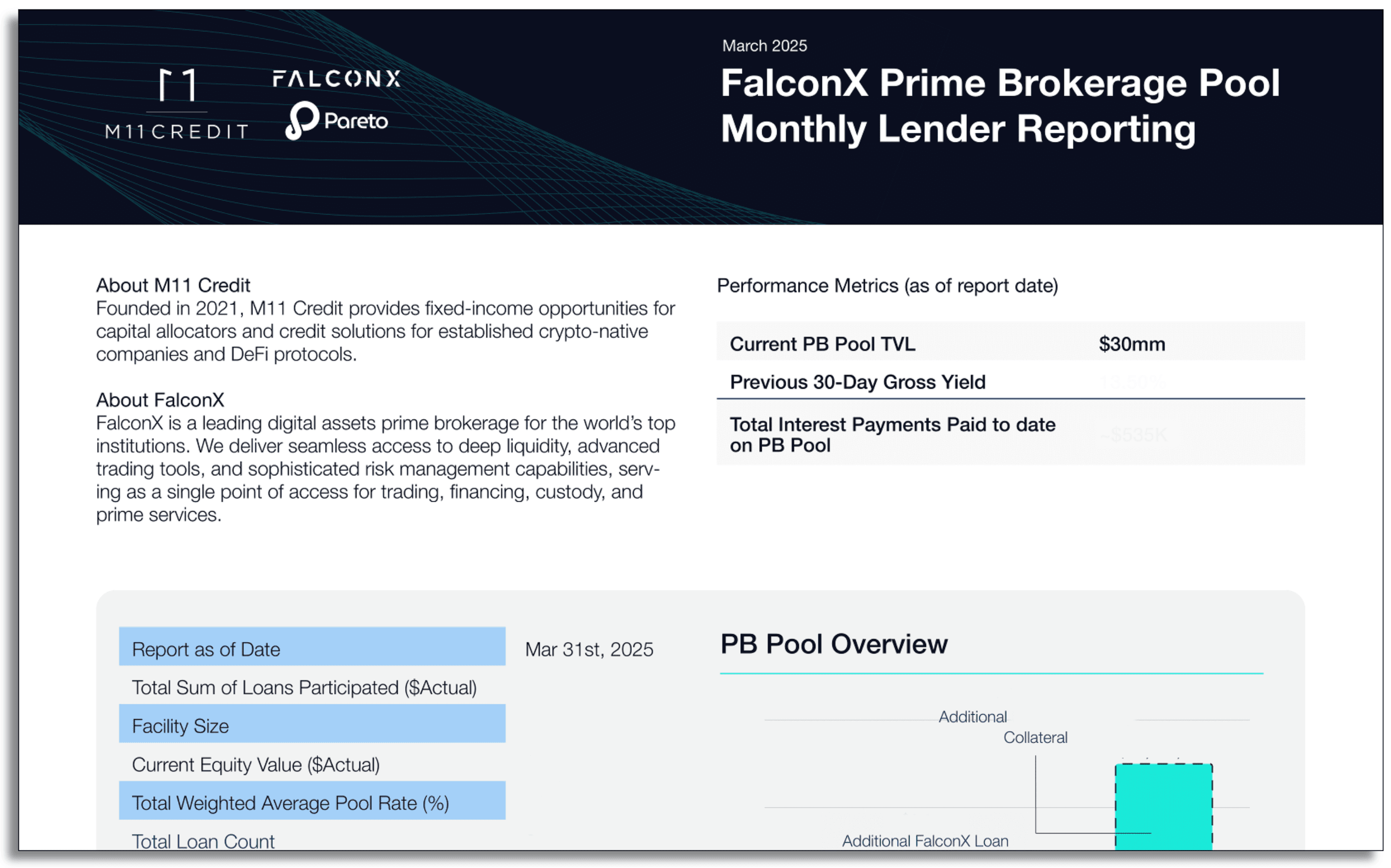Click the $30mm TVL value
1391x868 pixels.
[1132, 344]
